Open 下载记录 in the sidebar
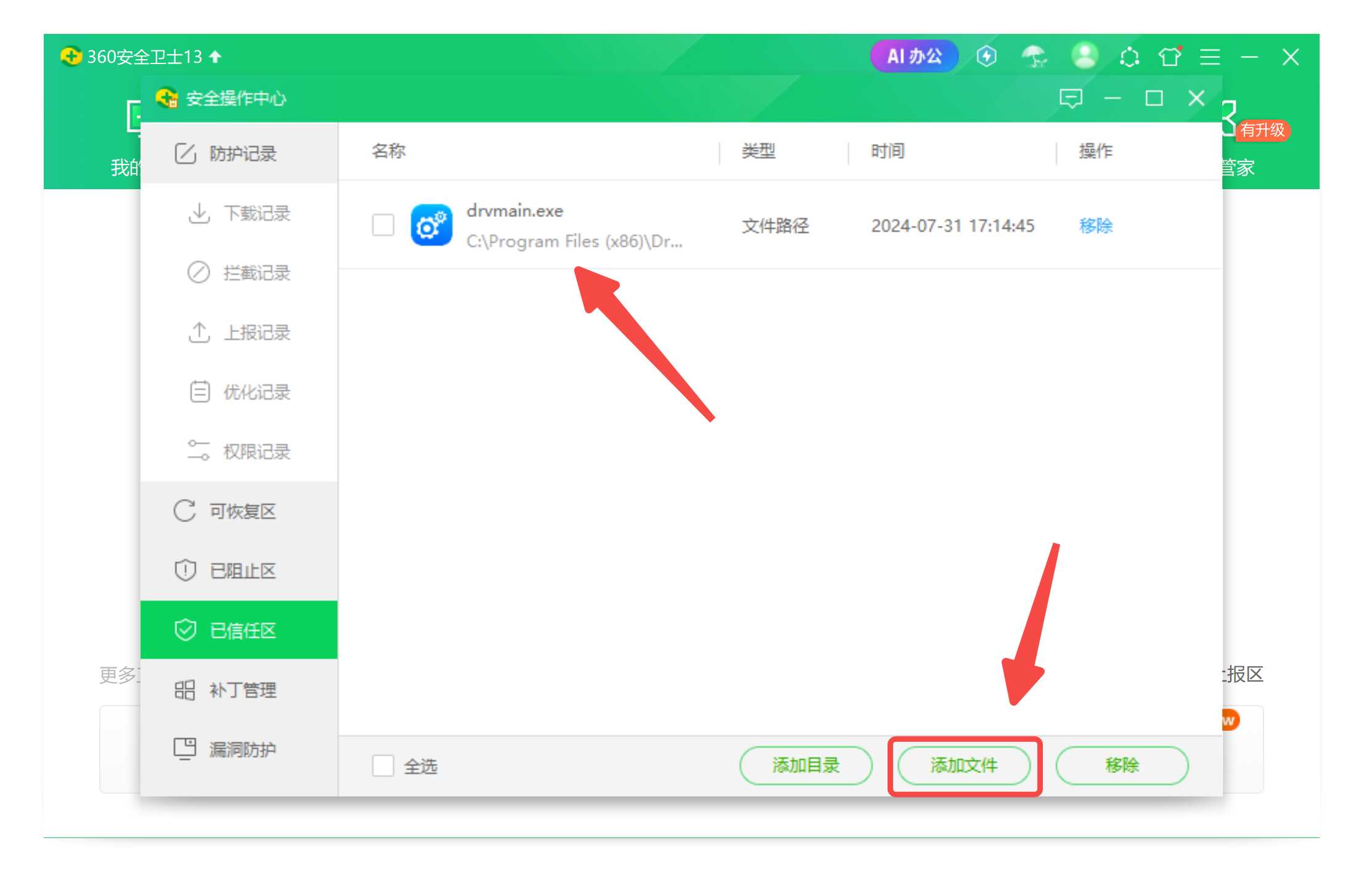Image resolution: width=1372 pixels, height=888 pixels. [x=239, y=213]
